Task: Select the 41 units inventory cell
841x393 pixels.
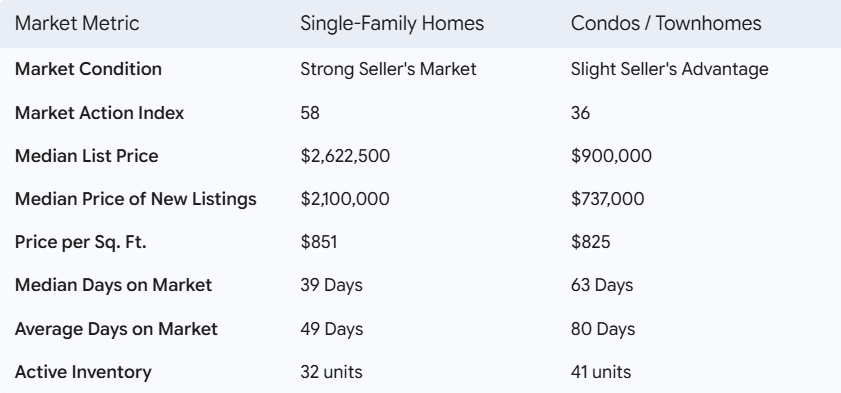Action: tap(601, 372)
